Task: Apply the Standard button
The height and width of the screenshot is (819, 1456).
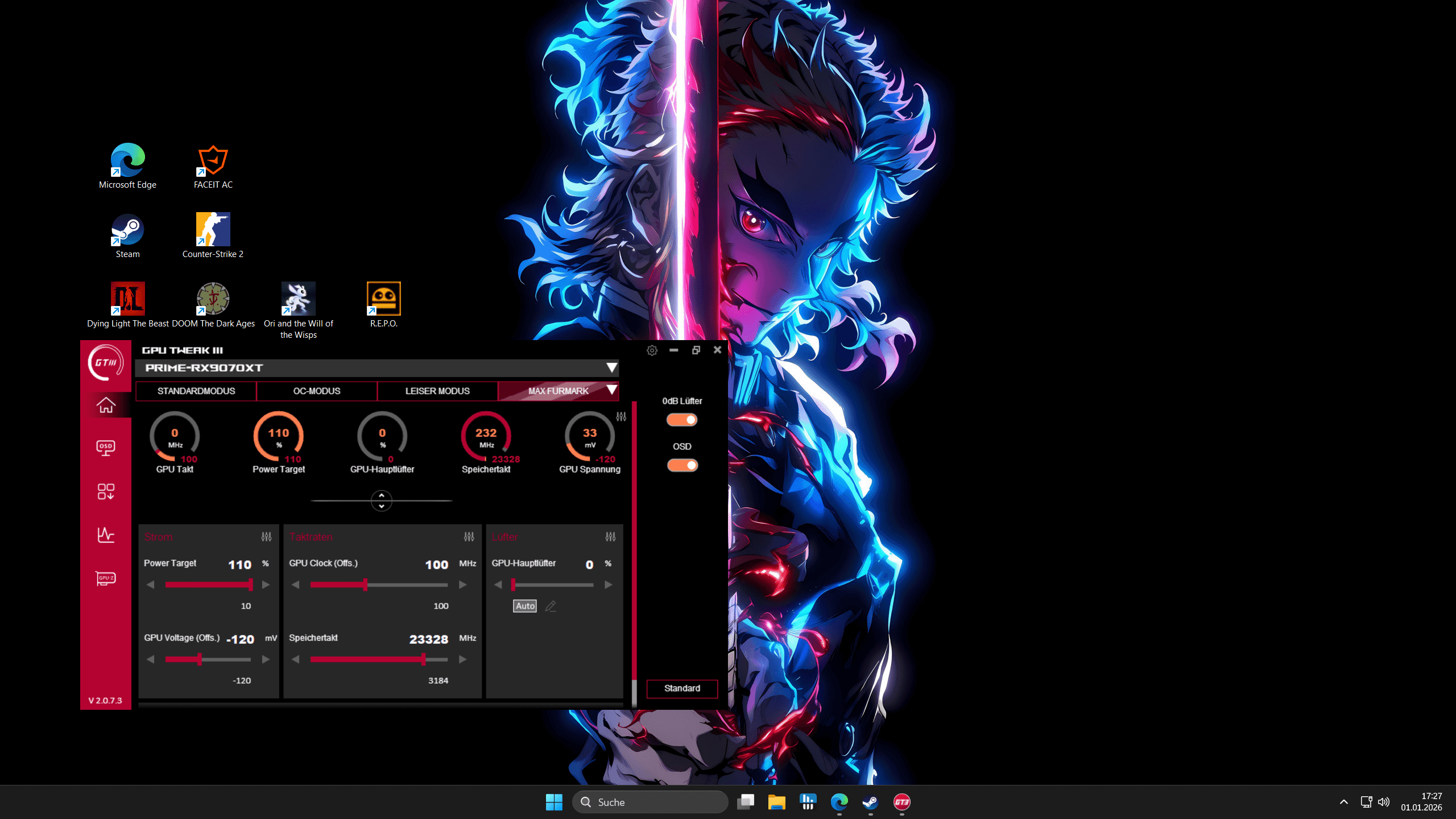Action: [681, 689]
